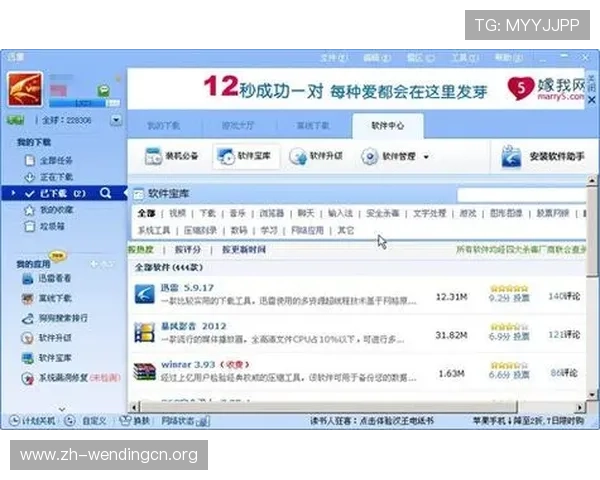Click the 迅雷 5.9.17 app icon

[x=145, y=294]
